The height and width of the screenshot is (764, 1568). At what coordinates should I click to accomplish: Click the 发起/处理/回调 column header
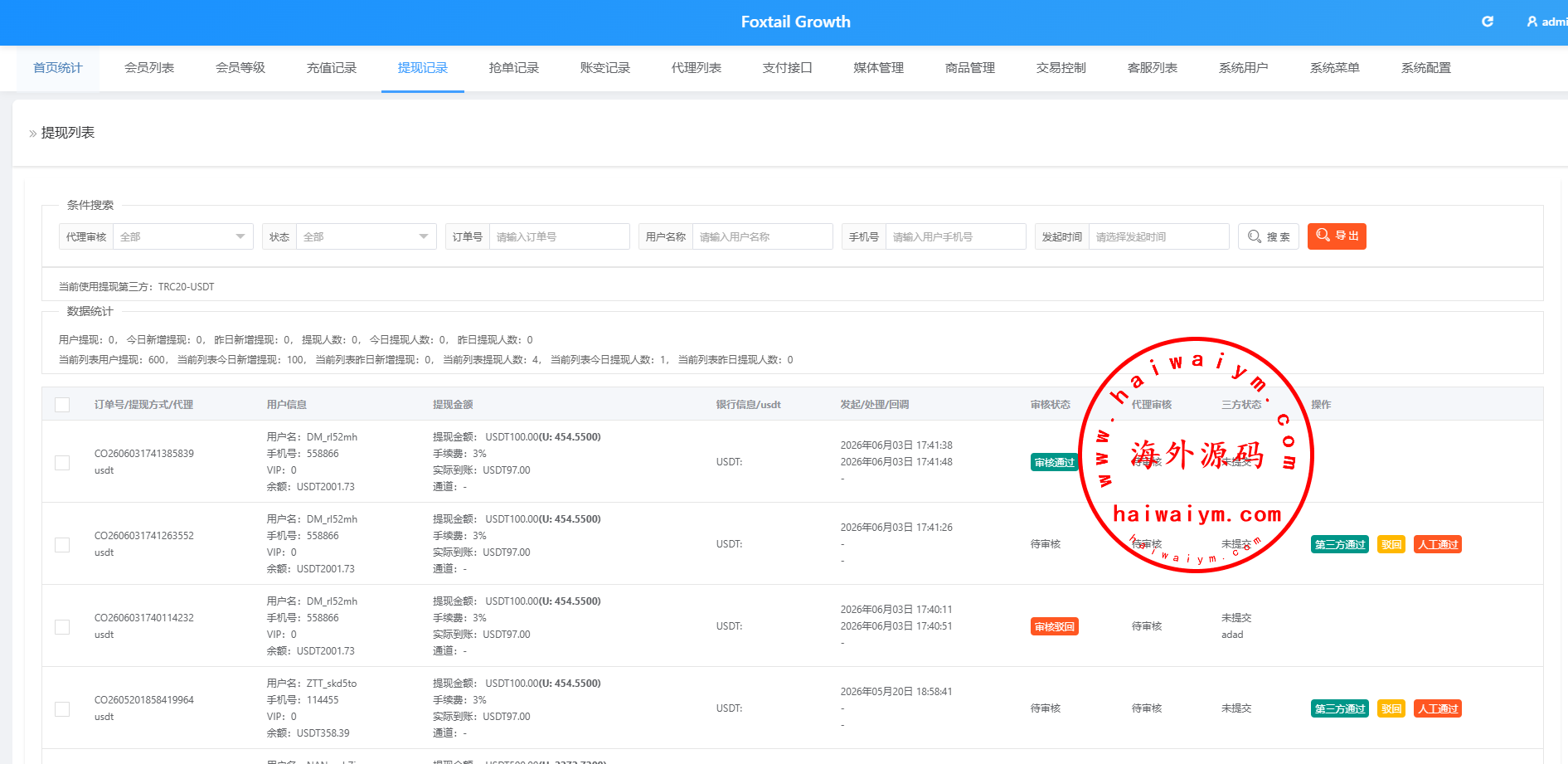(x=875, y=405)
